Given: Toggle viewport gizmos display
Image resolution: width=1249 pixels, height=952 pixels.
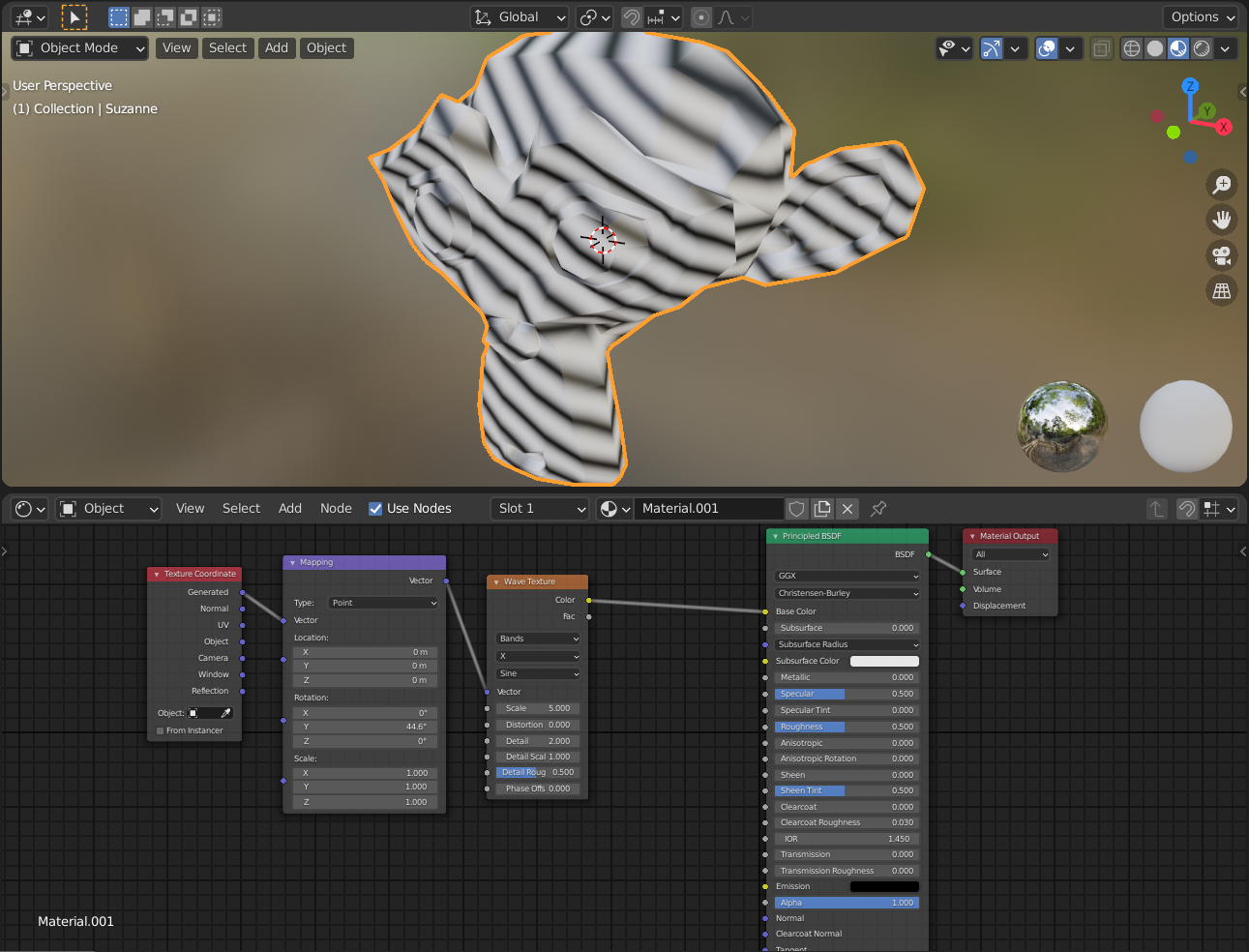Looking at the screenshot, I should 992,48.
